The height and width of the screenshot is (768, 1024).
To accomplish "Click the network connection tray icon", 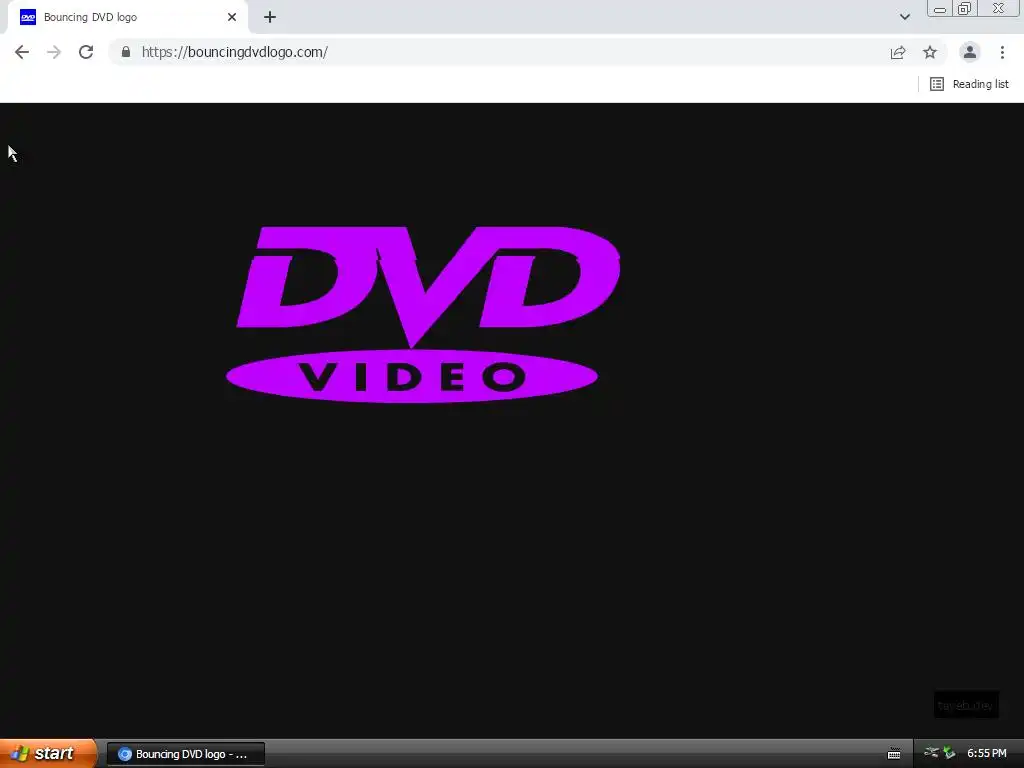I will [931, 753].
